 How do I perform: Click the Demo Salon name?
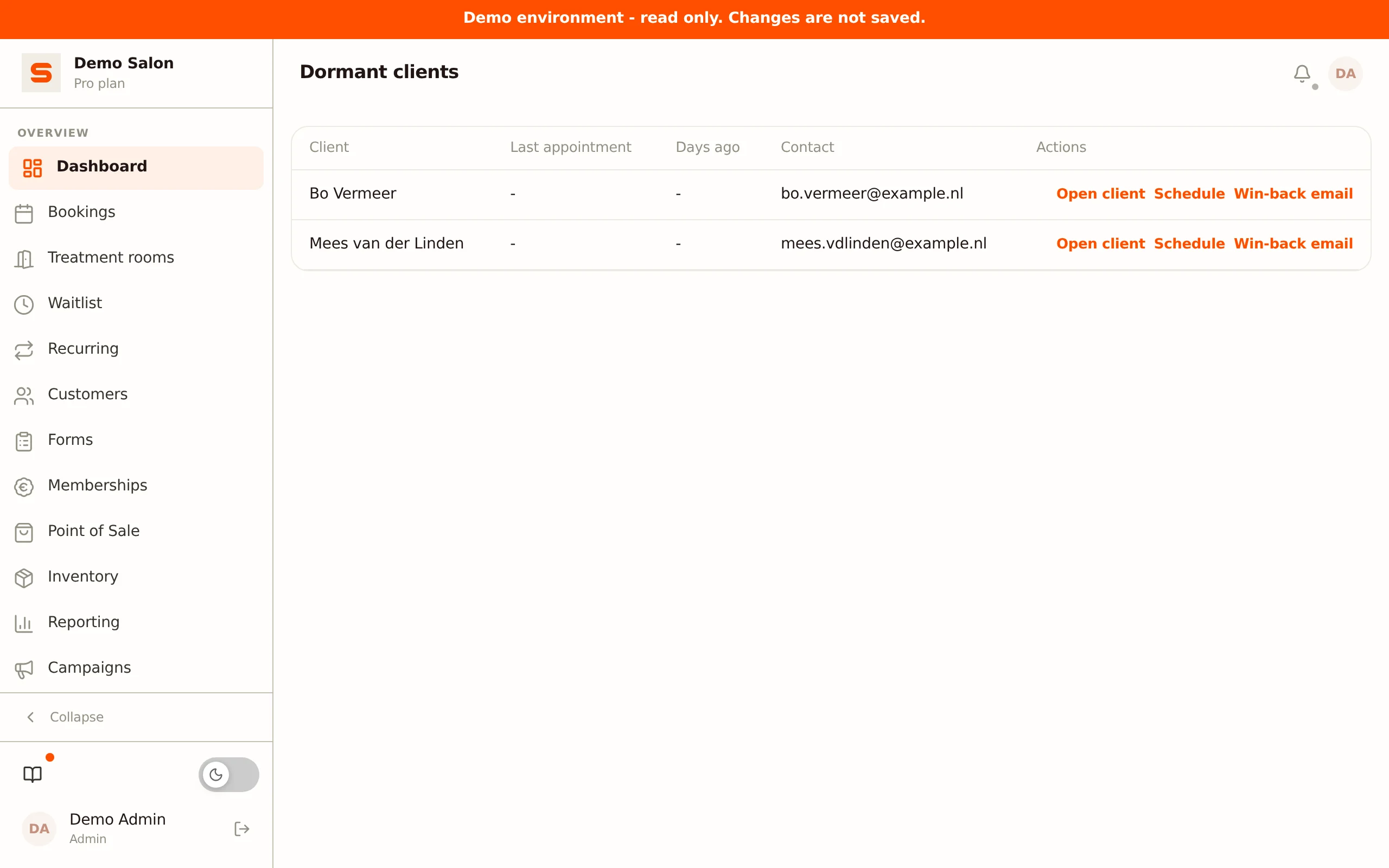tap(123, 63)
